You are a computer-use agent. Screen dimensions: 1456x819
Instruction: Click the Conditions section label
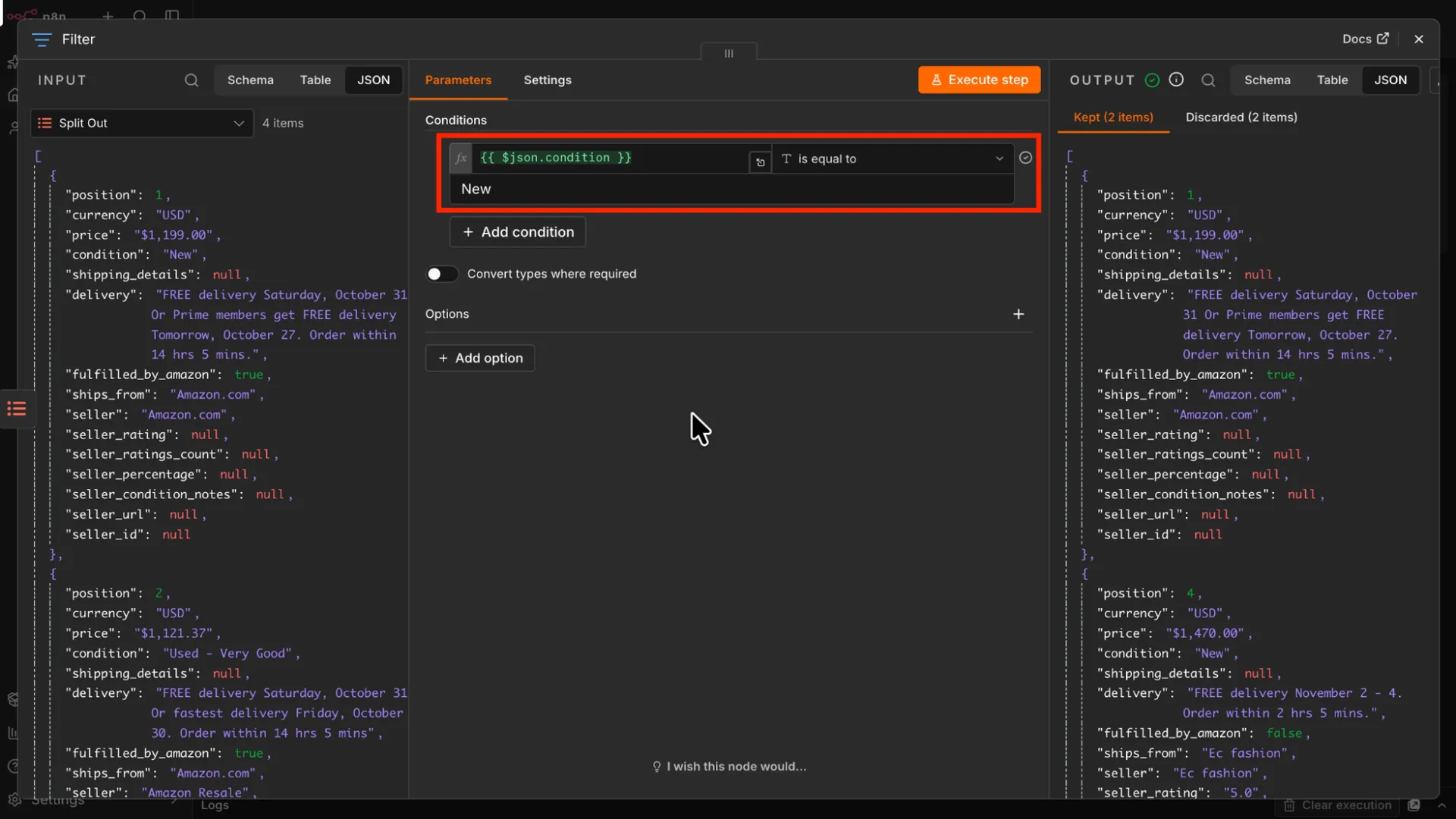[x=456, y=120]
